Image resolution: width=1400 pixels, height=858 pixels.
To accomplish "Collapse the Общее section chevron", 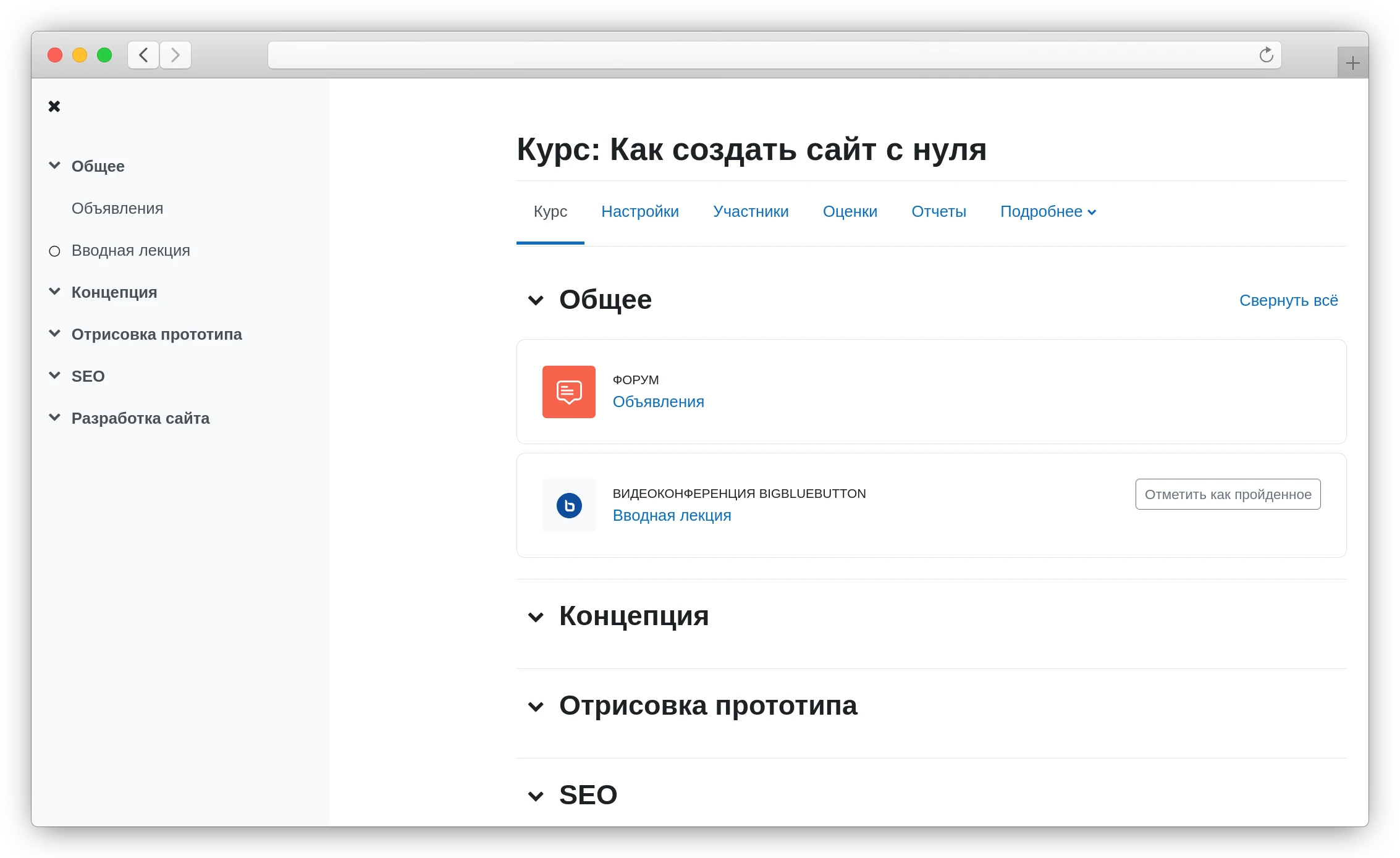I will [536, 301].
